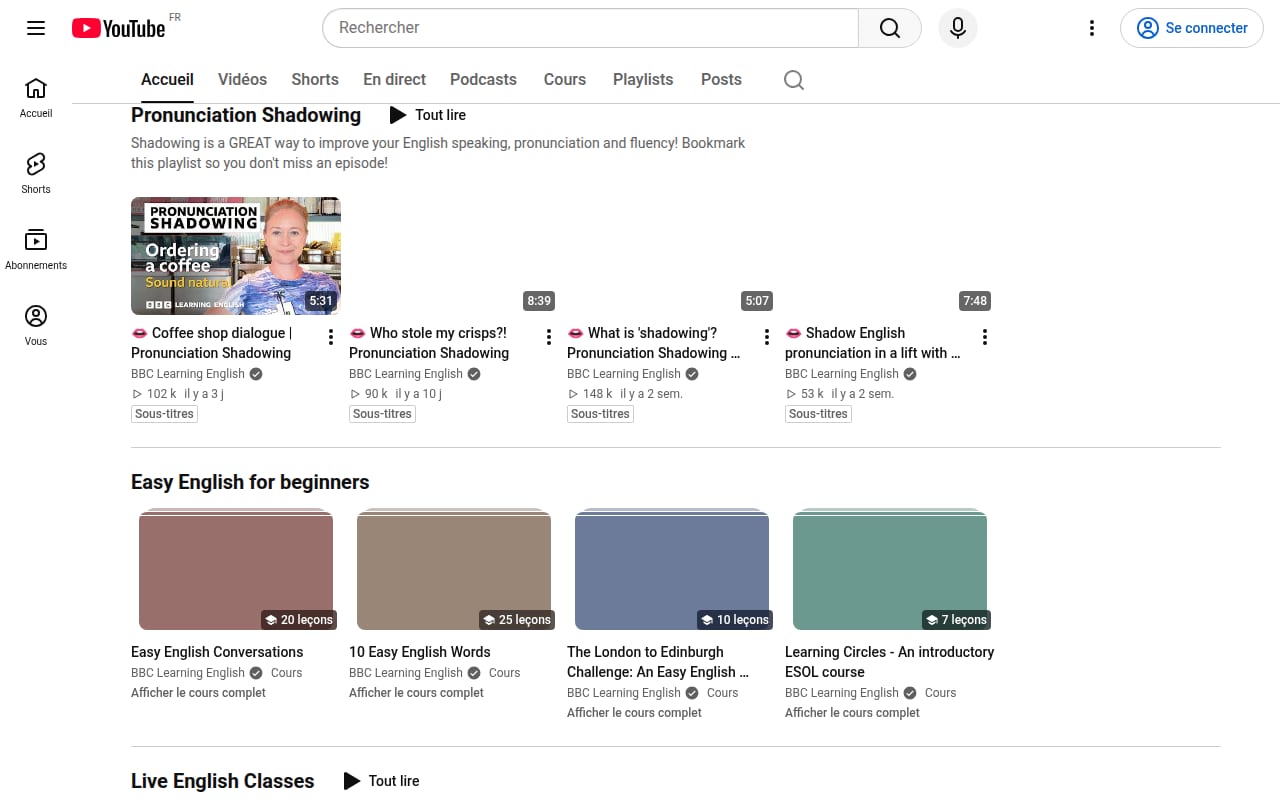Open Shorts in the sidebar
Image resolution: width=1280 pixels, height=800 pixels.
click(x=36, y=174)
